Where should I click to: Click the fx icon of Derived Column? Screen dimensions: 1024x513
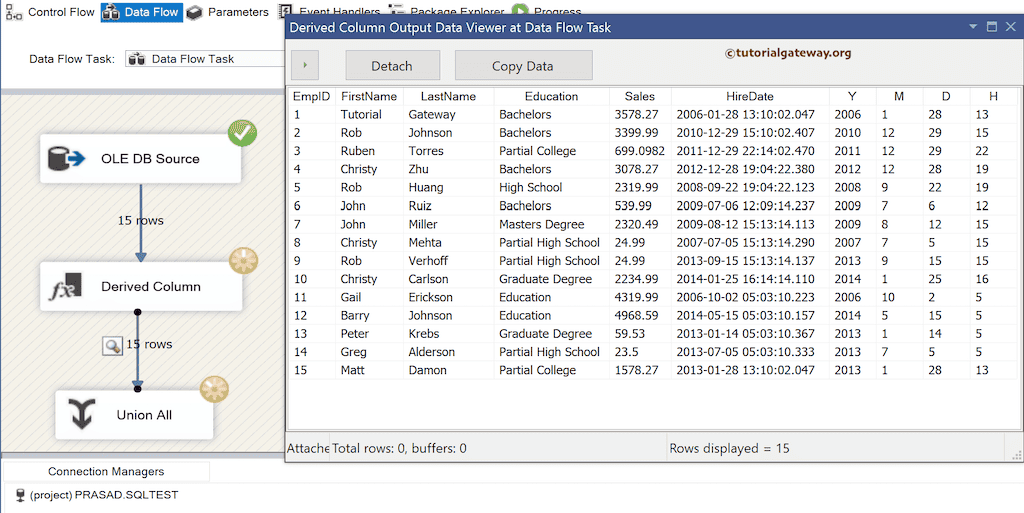click(x=65, y=287)
